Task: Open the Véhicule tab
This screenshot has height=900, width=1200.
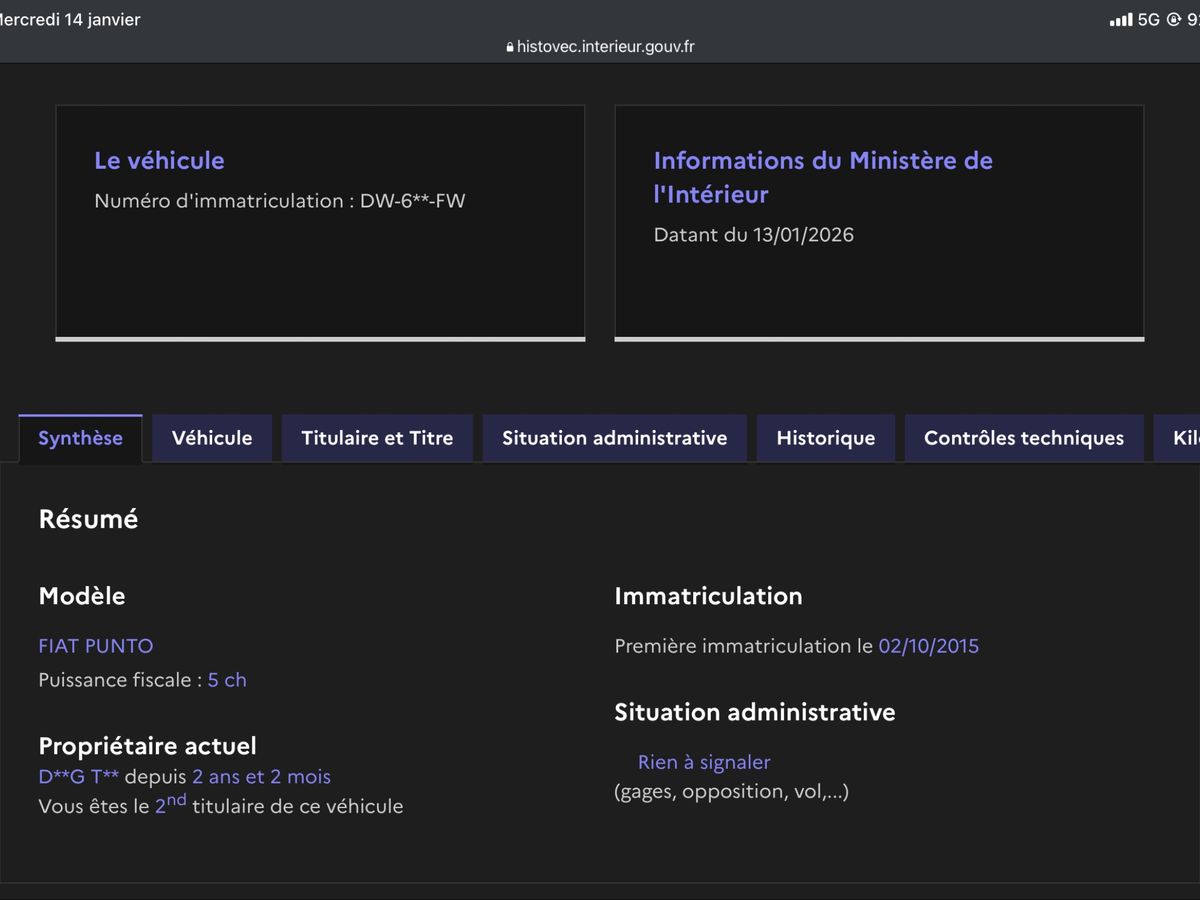Action: click(212, 438)
